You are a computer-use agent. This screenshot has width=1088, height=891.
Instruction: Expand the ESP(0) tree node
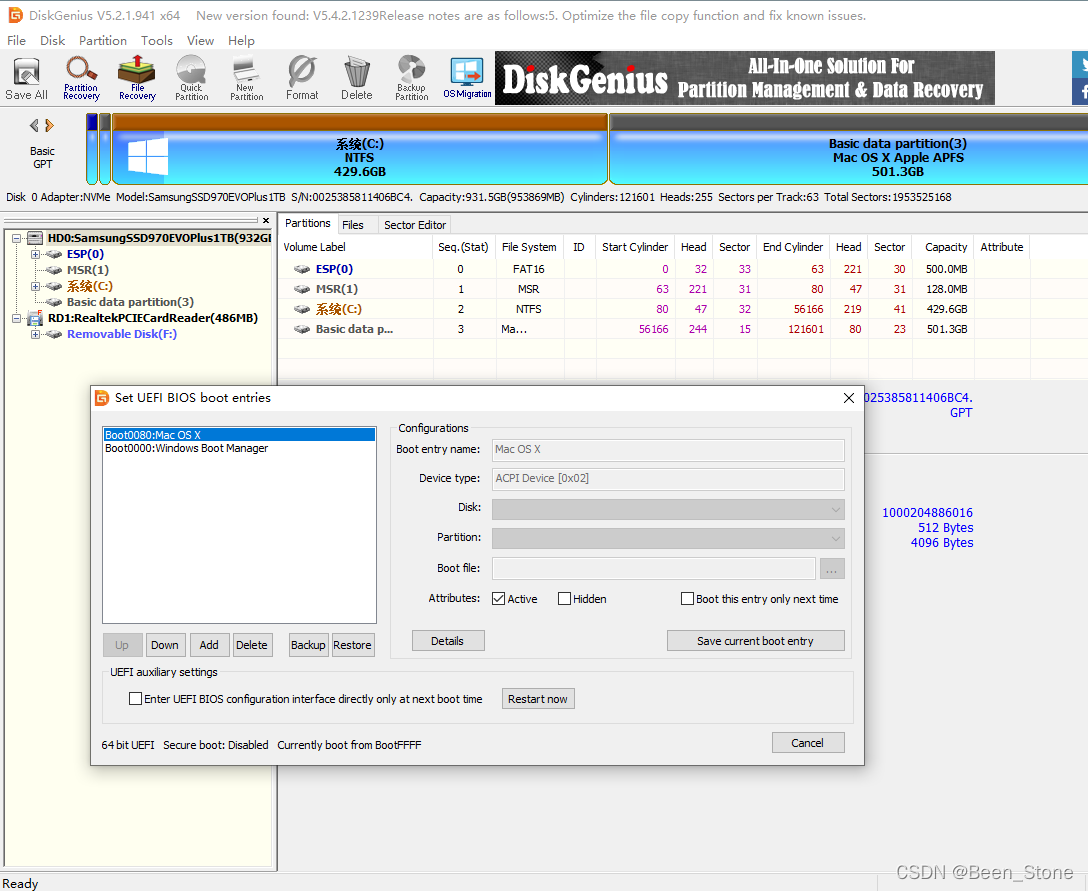[35, 254]
